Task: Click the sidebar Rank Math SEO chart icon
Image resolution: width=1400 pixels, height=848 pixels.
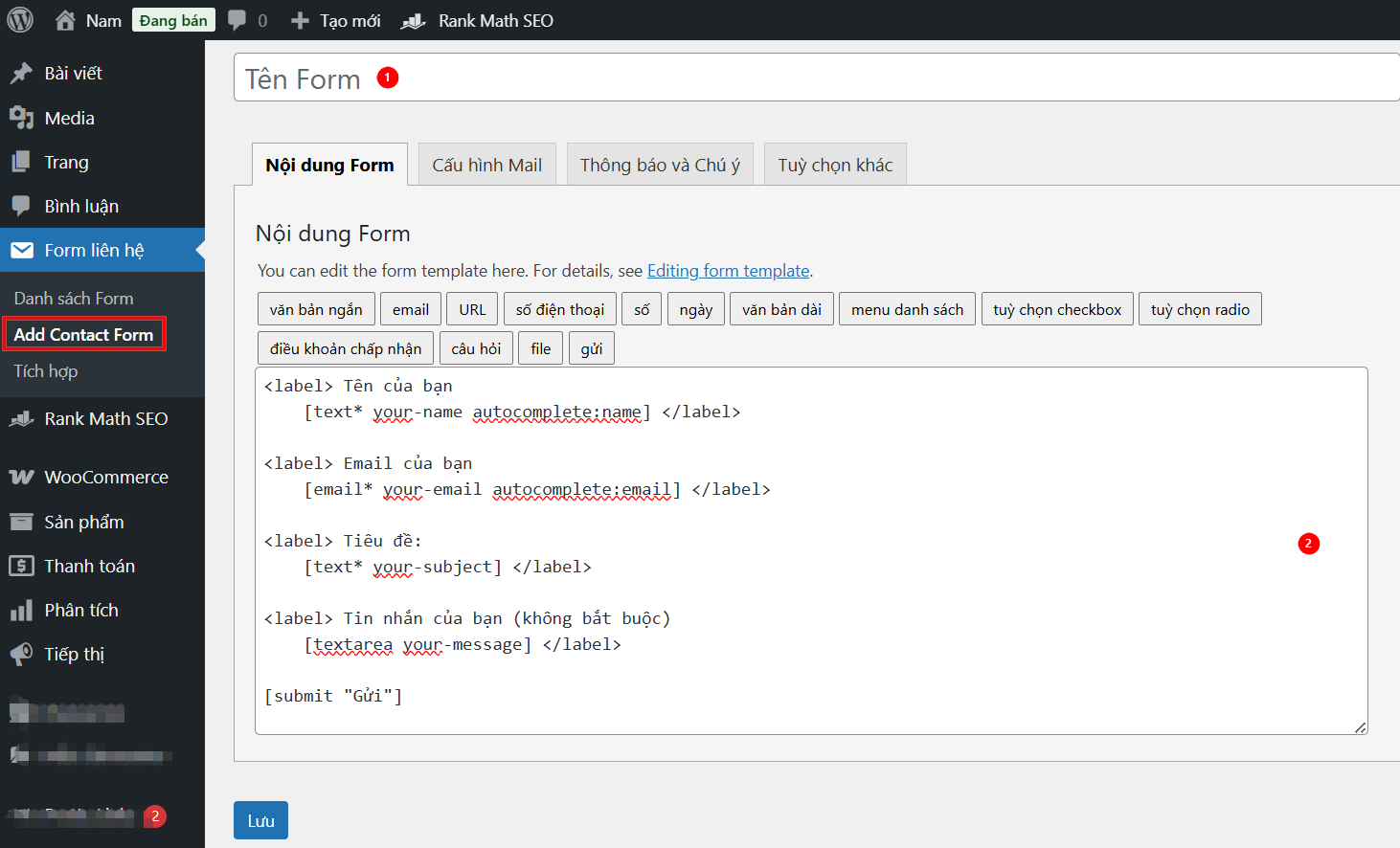Action: 21,418
